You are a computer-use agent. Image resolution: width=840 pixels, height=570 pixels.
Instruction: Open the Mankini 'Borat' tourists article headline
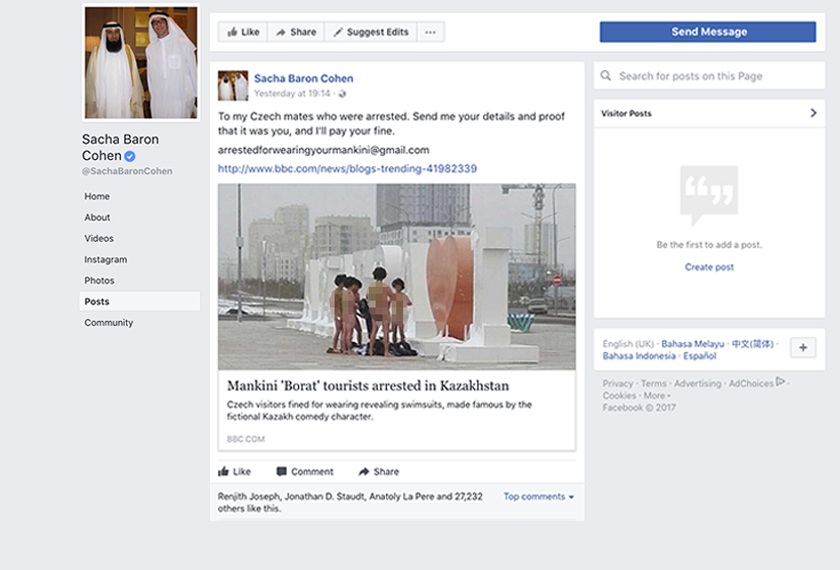tap(368, 386)
